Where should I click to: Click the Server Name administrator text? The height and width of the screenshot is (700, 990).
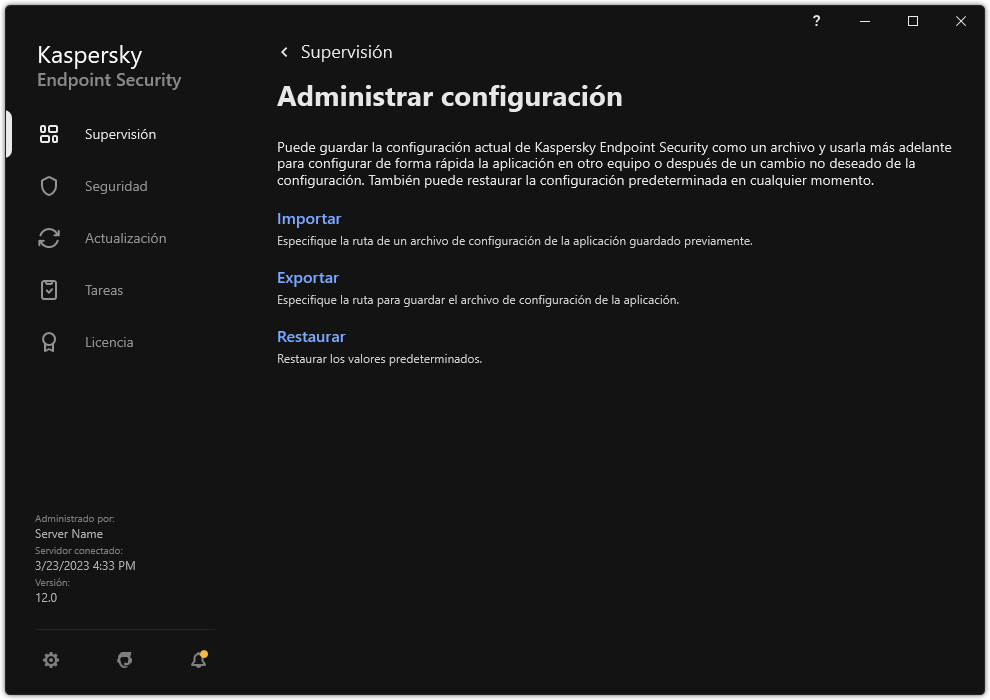pyautogui.click(x=69, y=533)
